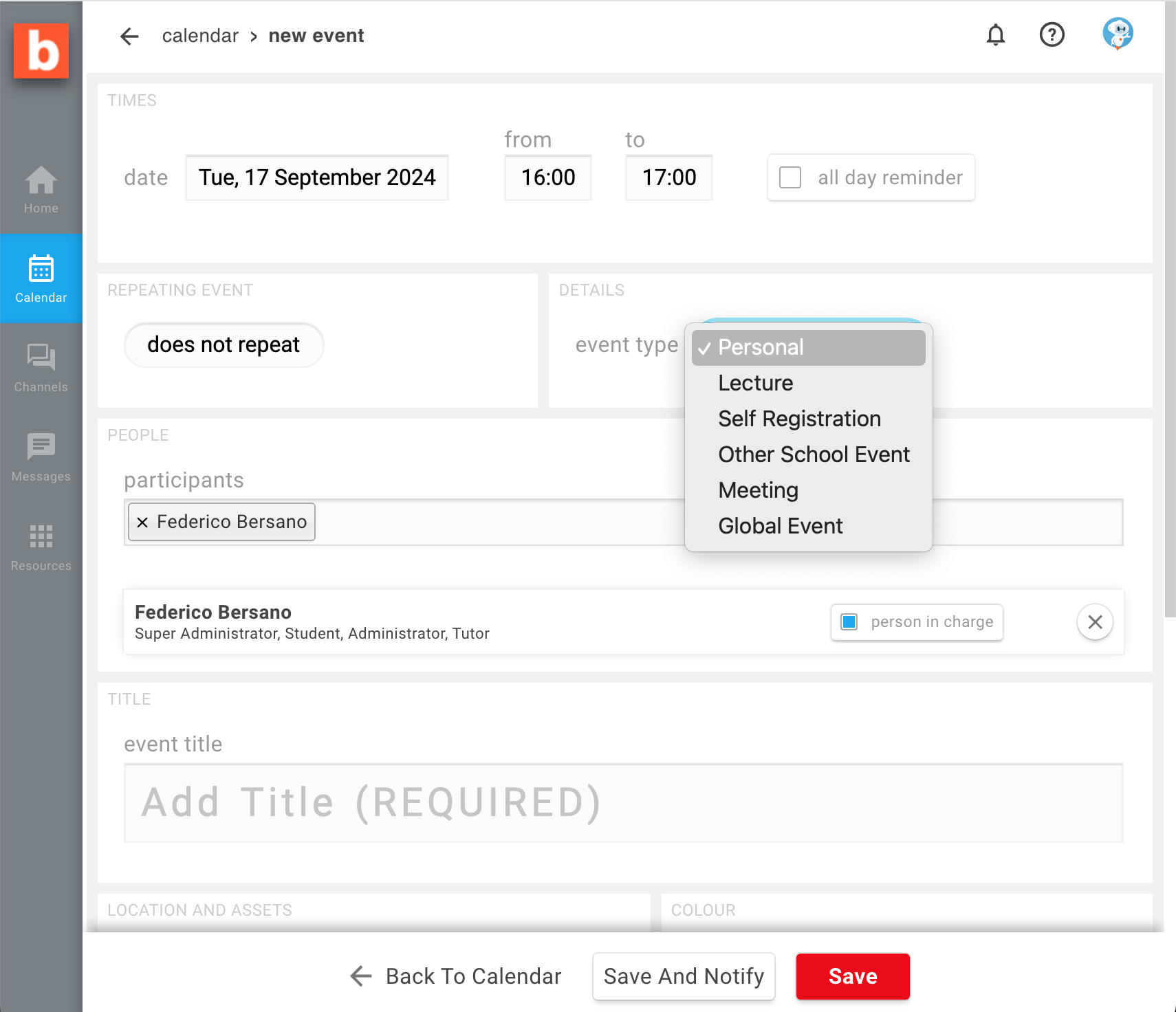1176x1012 pixels.
Task: Open the Messages sidebar section
Action: 41,457
